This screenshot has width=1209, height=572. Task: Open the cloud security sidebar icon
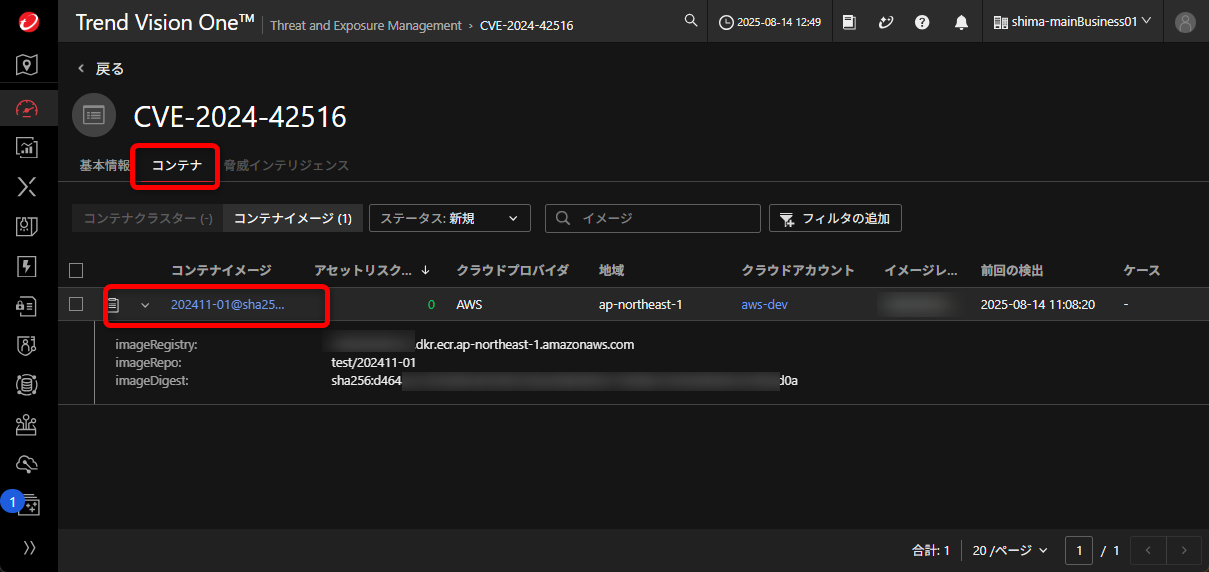pos(28,464)
